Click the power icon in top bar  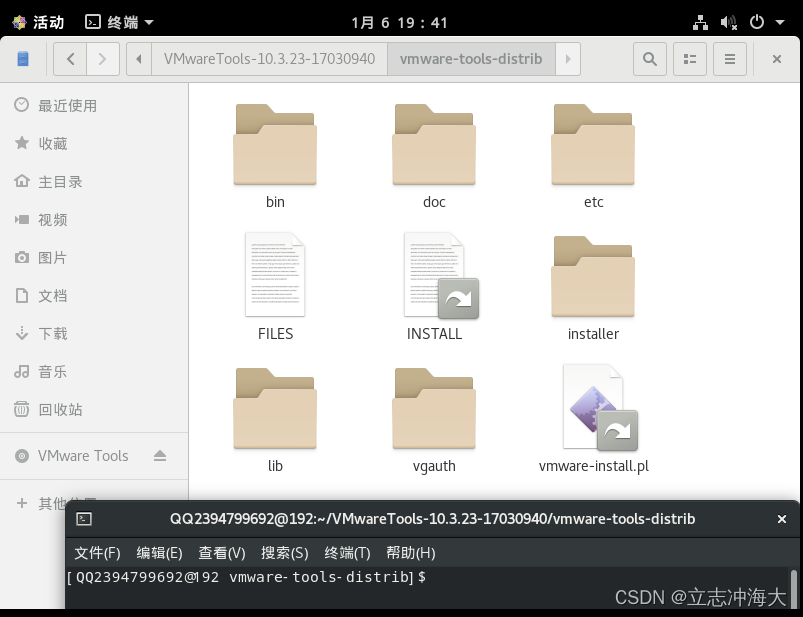click(756, 22)
